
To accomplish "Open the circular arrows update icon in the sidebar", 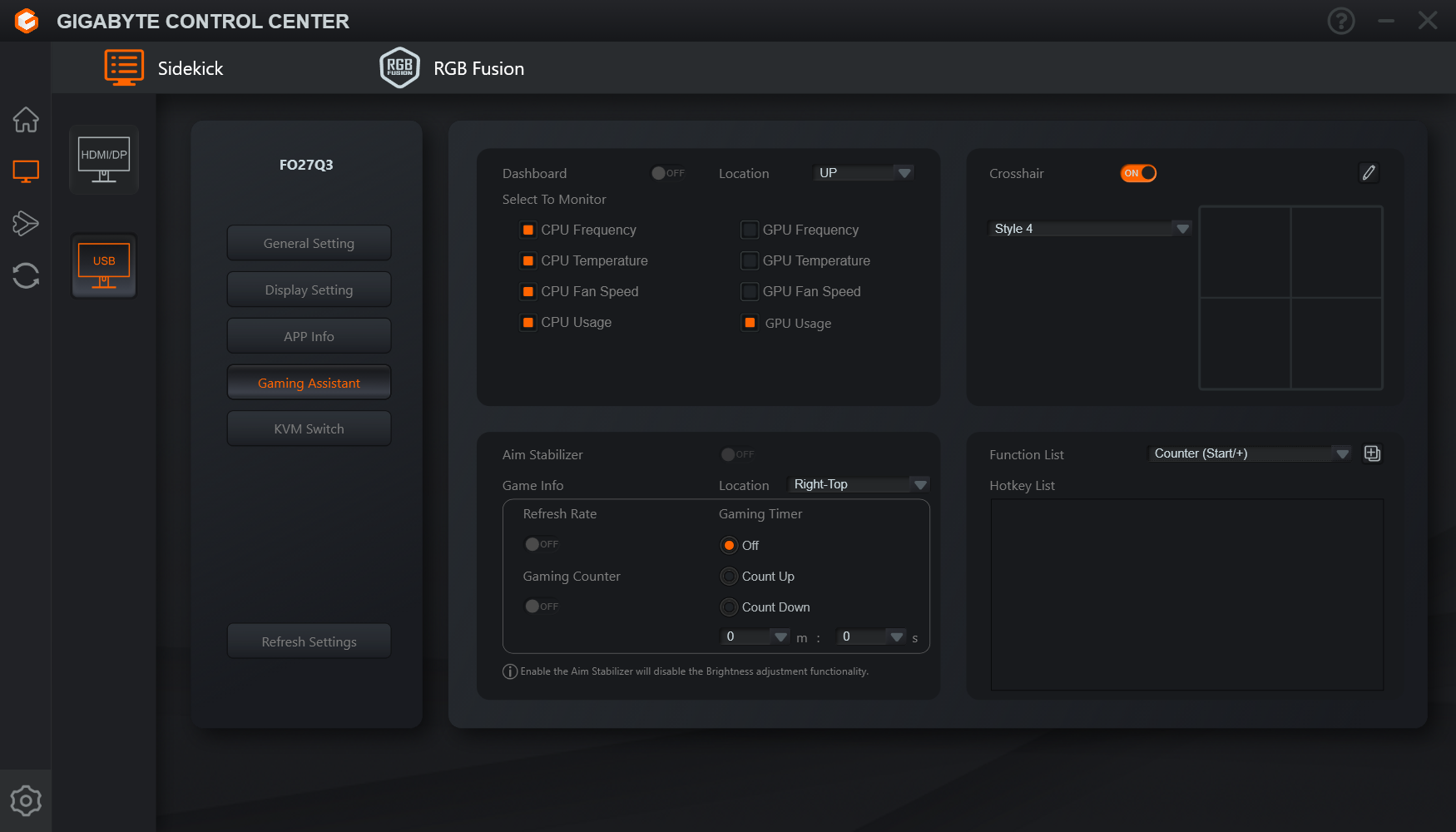I will (x=26, y=275).
